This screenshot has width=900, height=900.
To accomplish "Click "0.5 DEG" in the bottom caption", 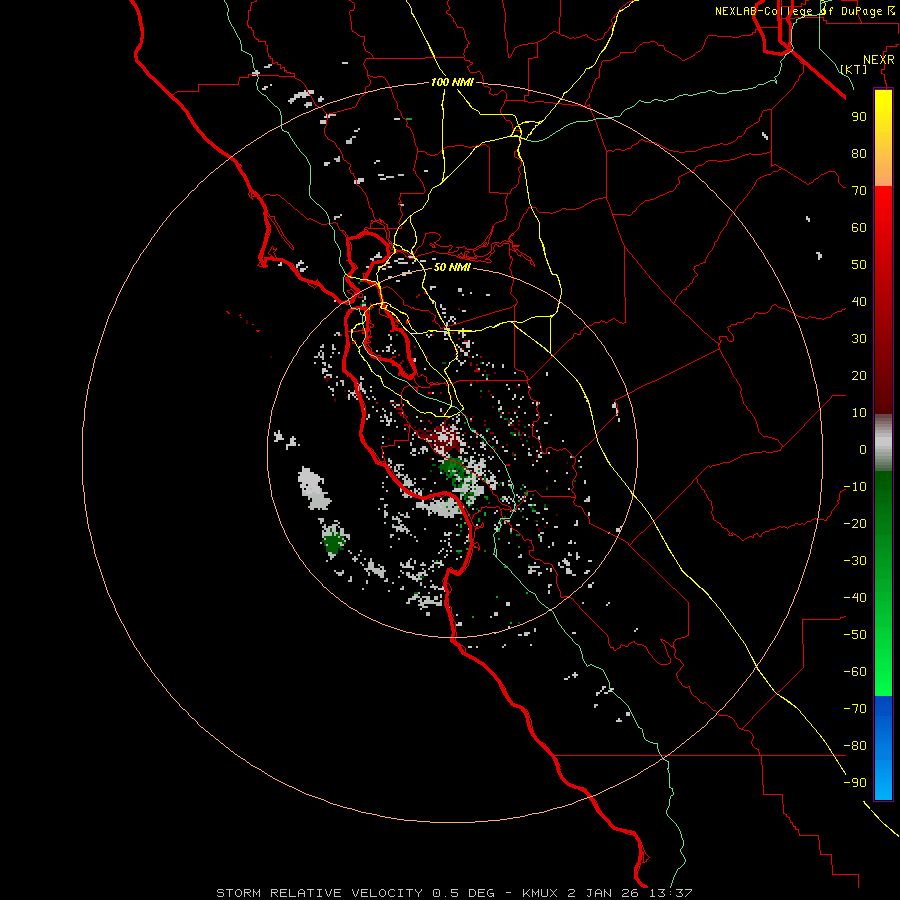I will pyautogui.click(x=463, y=893).
